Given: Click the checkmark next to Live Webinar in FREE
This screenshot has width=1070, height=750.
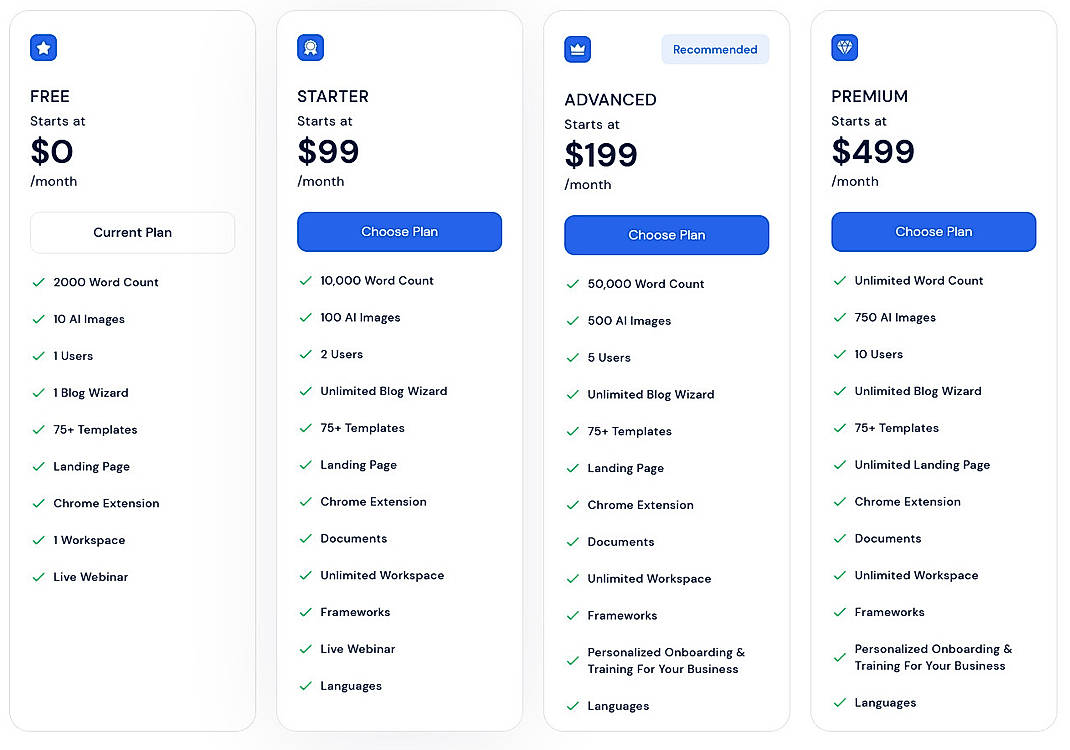Looking at the screenshot, I should tap(38, 577).
